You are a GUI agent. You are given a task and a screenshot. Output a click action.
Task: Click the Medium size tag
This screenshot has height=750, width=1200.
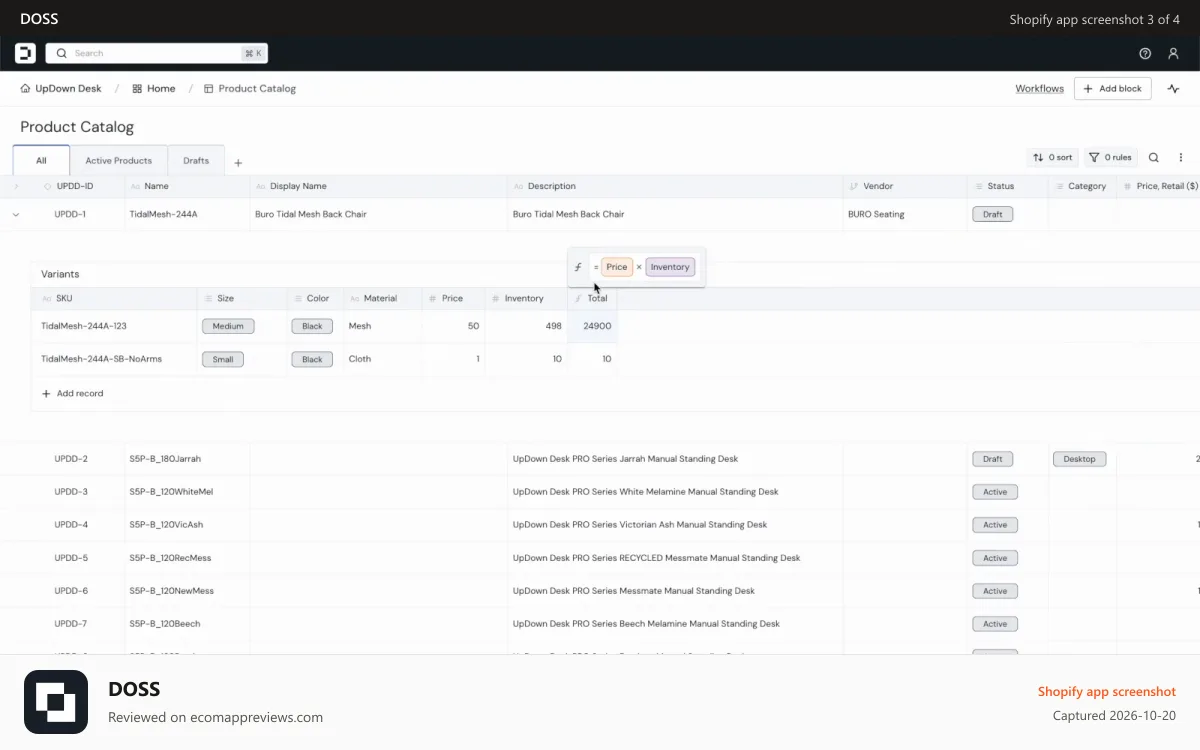[228, 326]
